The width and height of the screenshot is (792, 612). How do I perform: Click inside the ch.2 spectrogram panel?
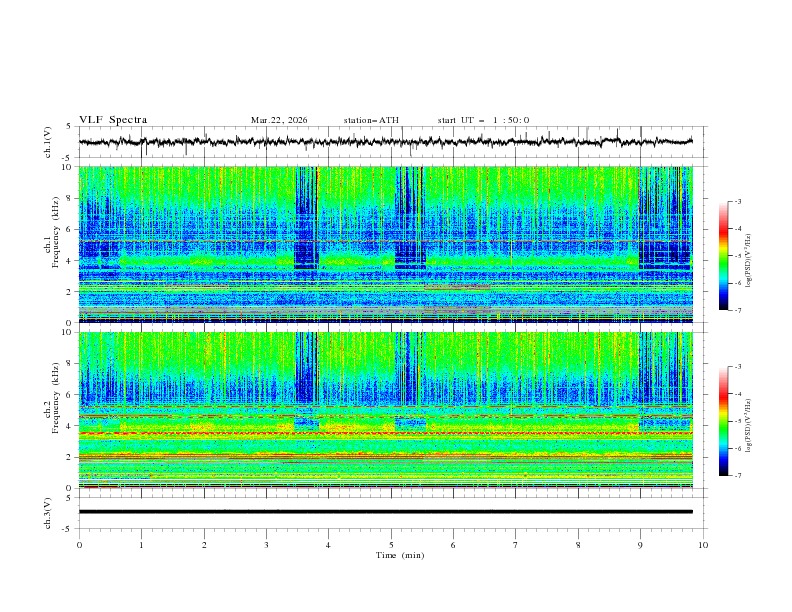[x=385, y=410]
